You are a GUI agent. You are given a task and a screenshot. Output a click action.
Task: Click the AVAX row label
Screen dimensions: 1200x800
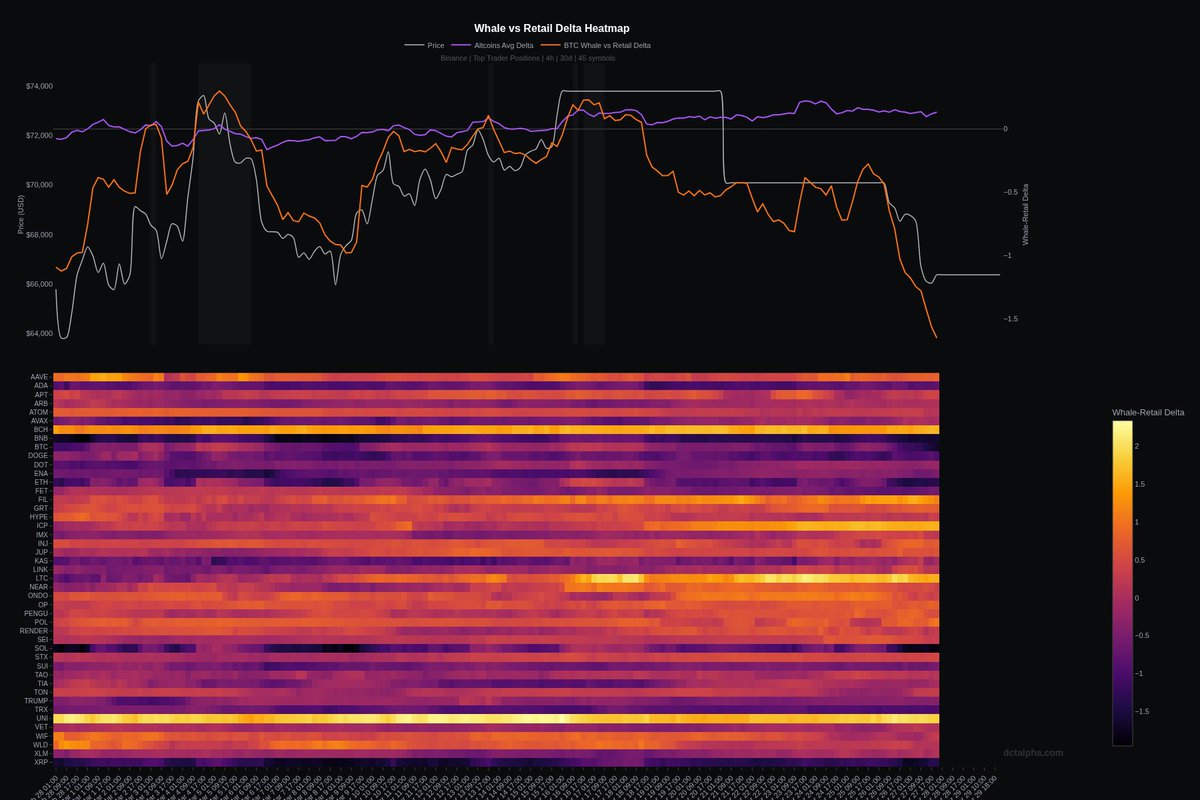(x=39, y=420)
